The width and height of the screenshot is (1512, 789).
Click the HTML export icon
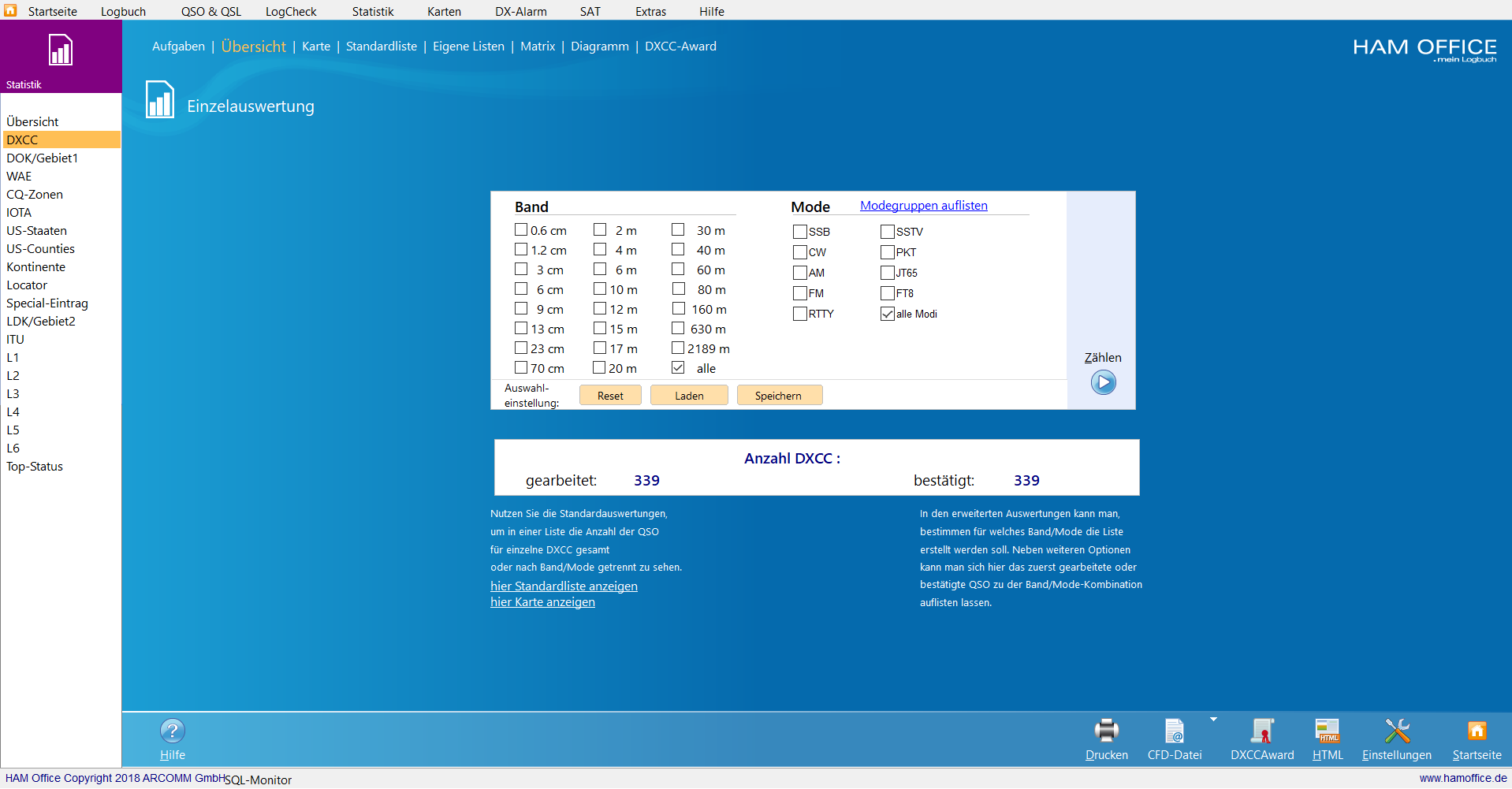[1327, 731]
